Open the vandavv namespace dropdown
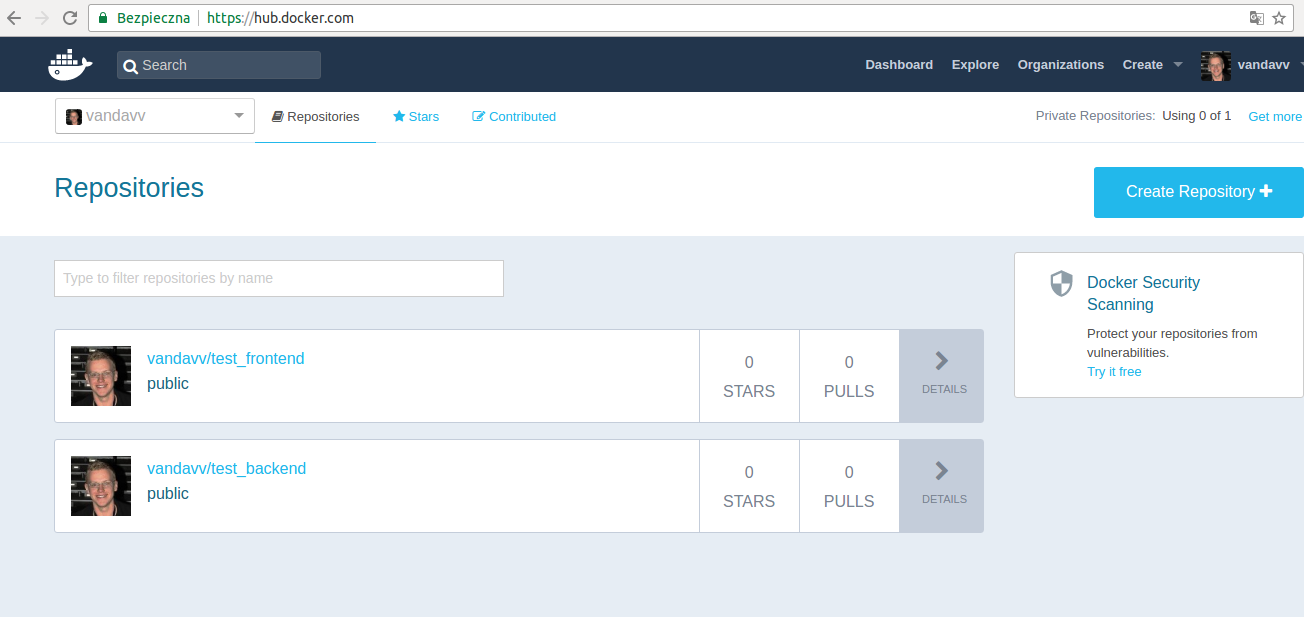Image resolution: width=1304 pixels, height=617 pixels. 155,116
